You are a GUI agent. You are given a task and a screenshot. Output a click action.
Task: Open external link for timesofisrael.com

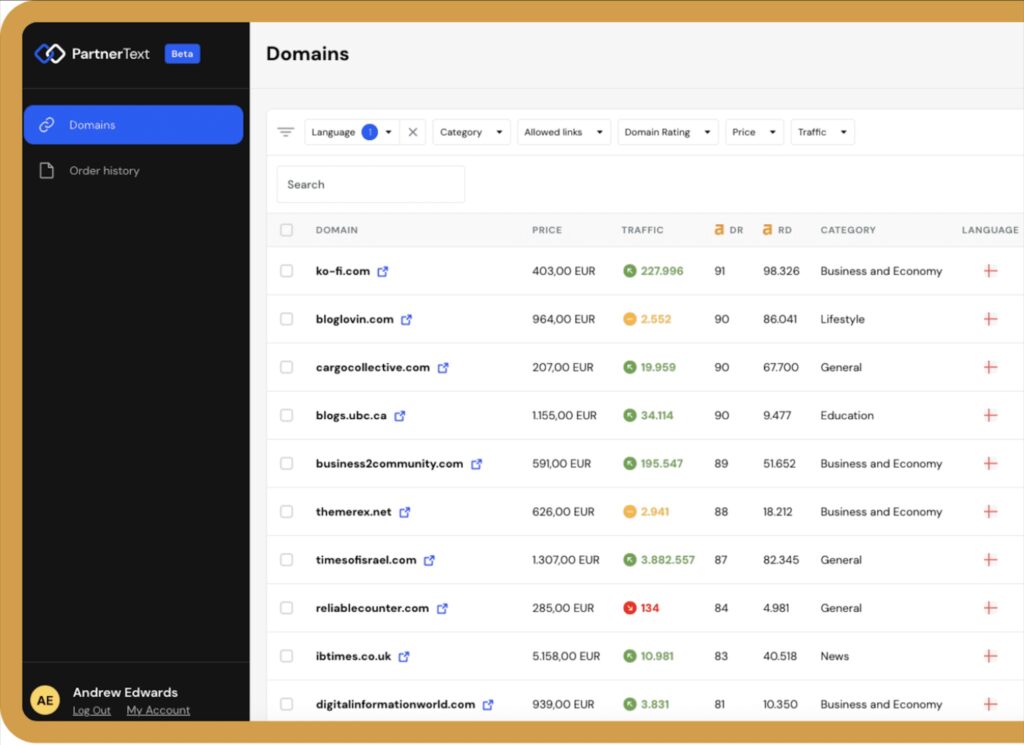[429, 560]
